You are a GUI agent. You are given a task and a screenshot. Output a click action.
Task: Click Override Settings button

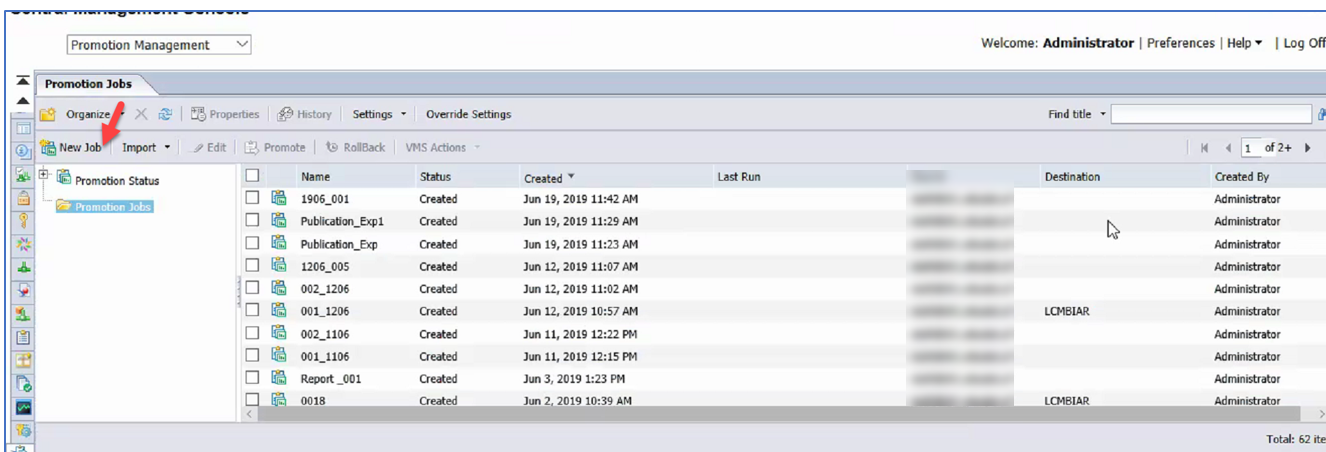click(468, 115)
